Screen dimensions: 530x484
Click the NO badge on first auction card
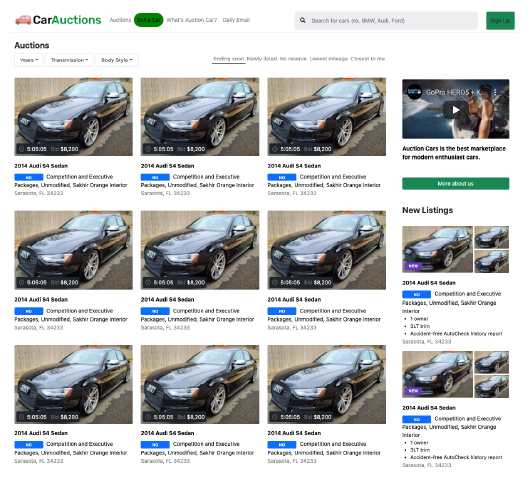29,177
